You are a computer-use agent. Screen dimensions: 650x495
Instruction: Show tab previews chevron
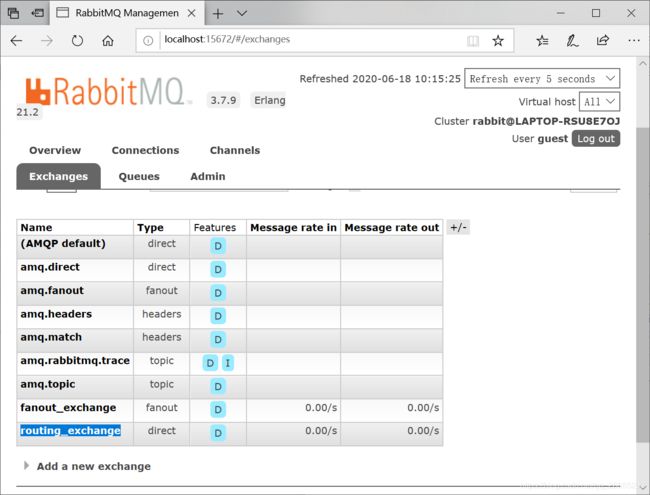(x=242, y=13)
